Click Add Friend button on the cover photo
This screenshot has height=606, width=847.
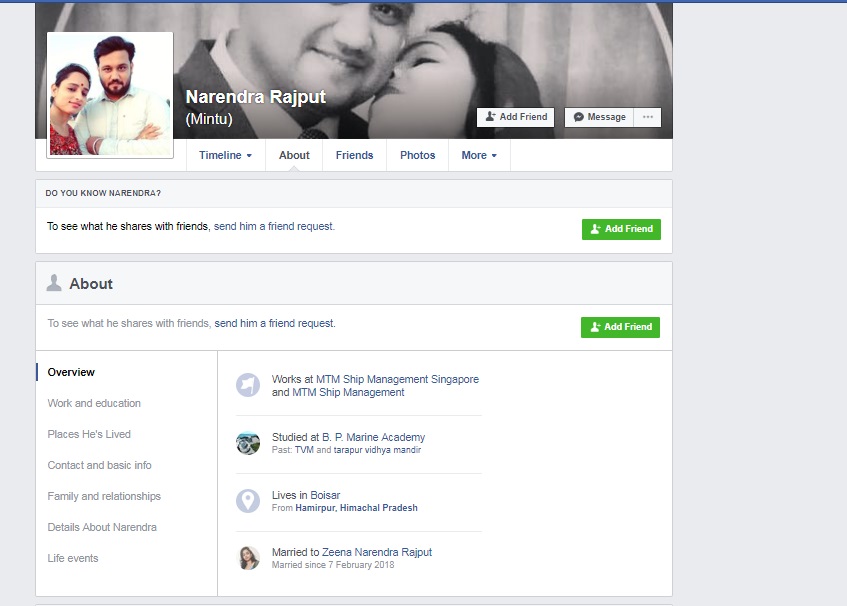pyautogui.click(x=515, y=117)
